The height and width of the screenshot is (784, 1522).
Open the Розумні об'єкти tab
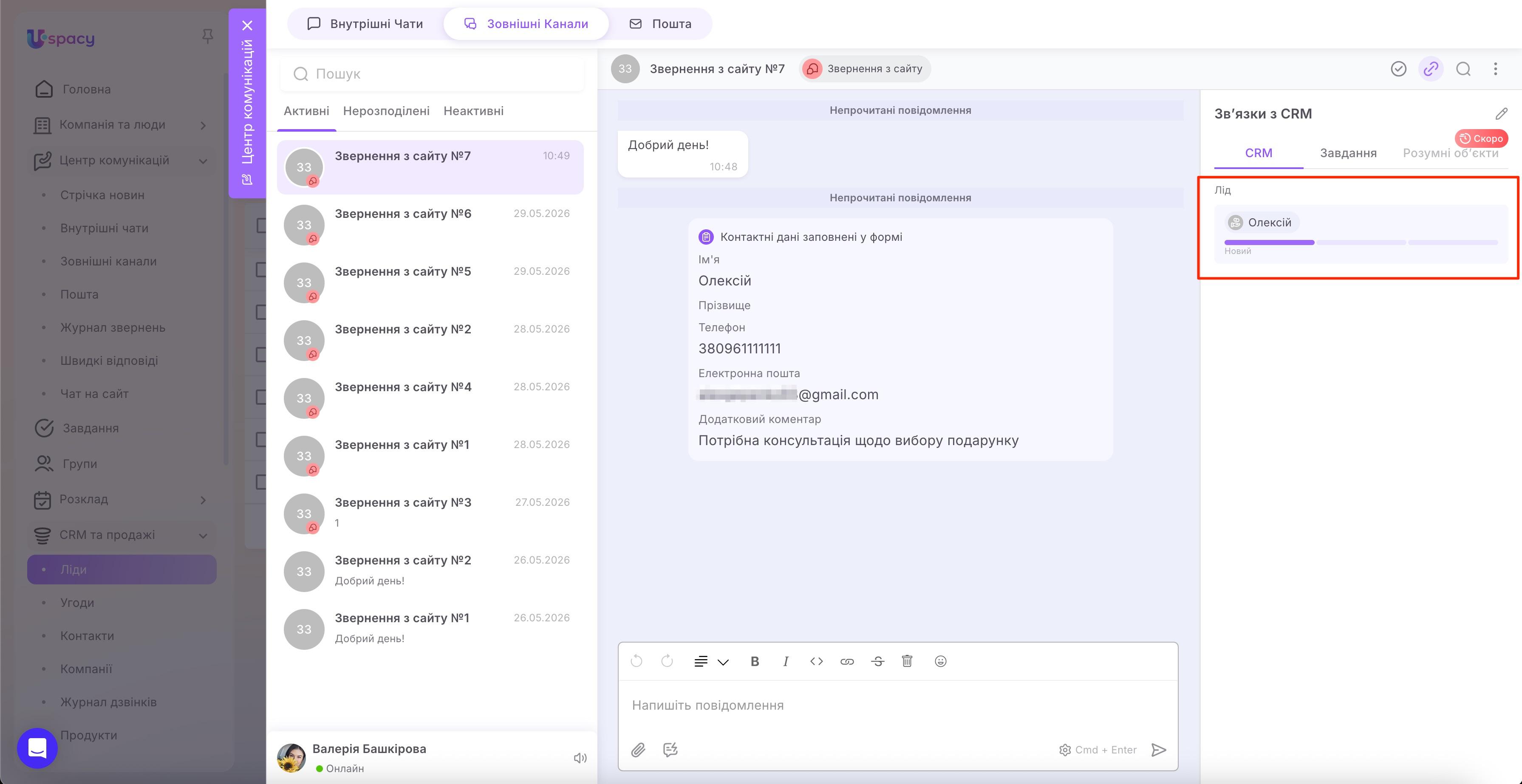coord(1451,153)
